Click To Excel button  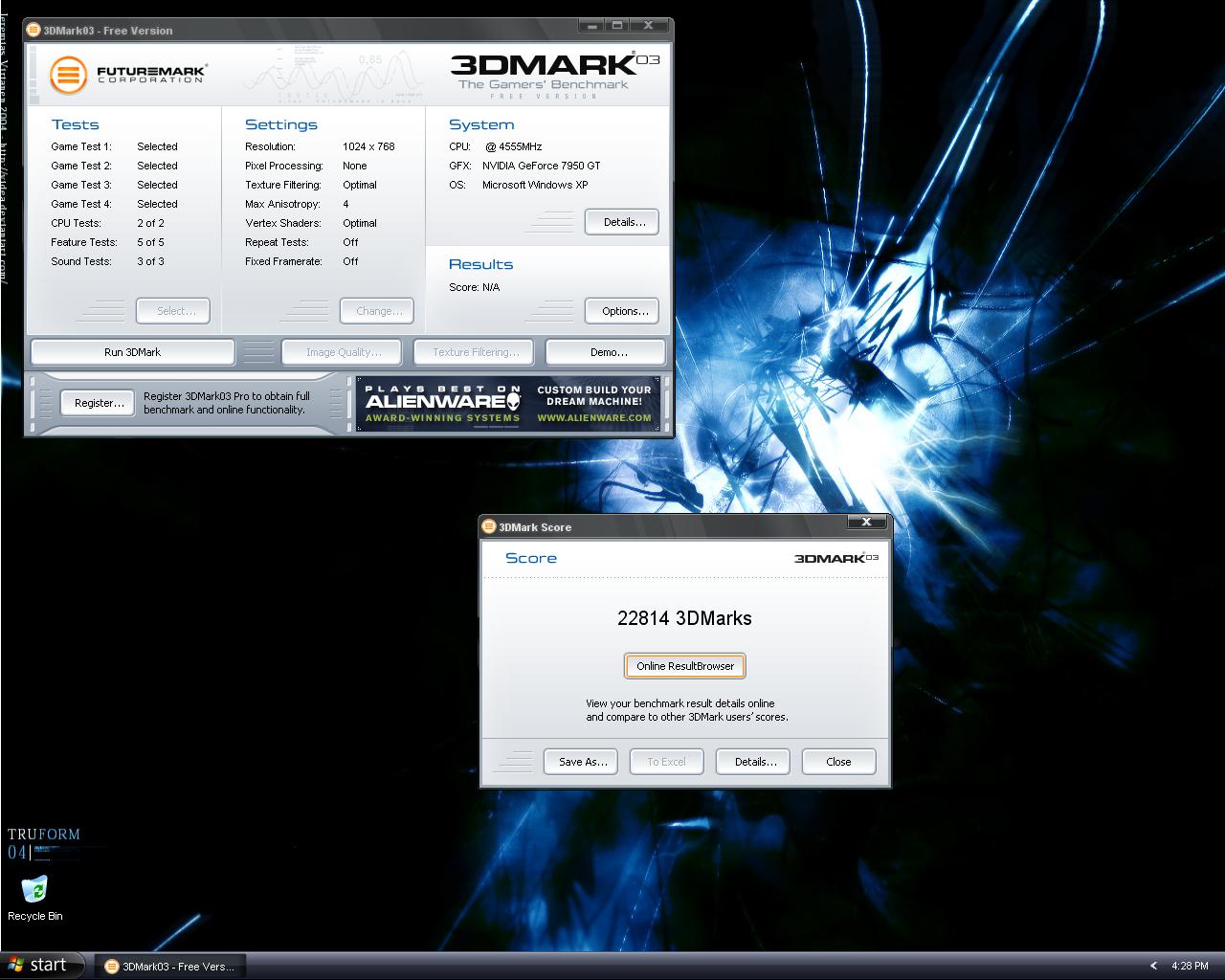click(666, 762)
